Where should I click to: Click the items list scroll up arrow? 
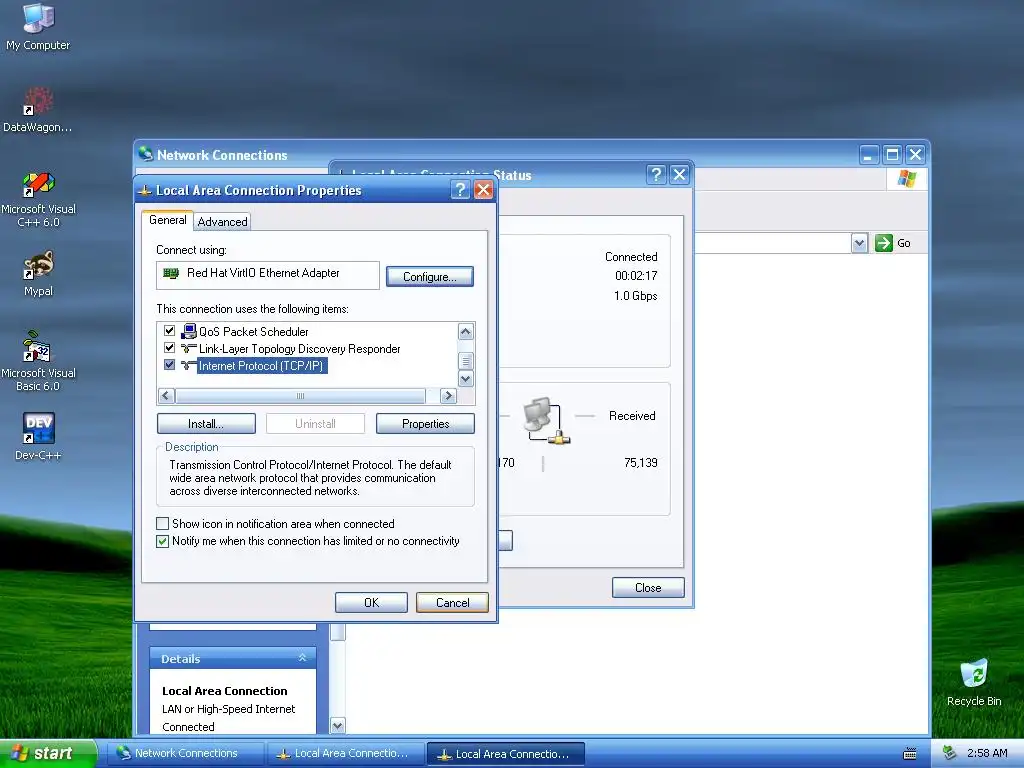(x=466, y=331)
